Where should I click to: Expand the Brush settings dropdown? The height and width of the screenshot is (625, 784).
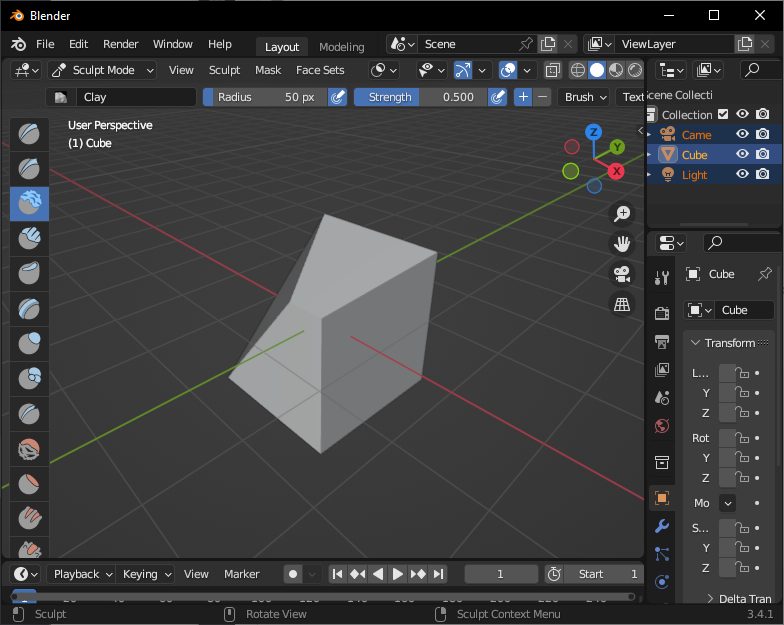[585, 97]
